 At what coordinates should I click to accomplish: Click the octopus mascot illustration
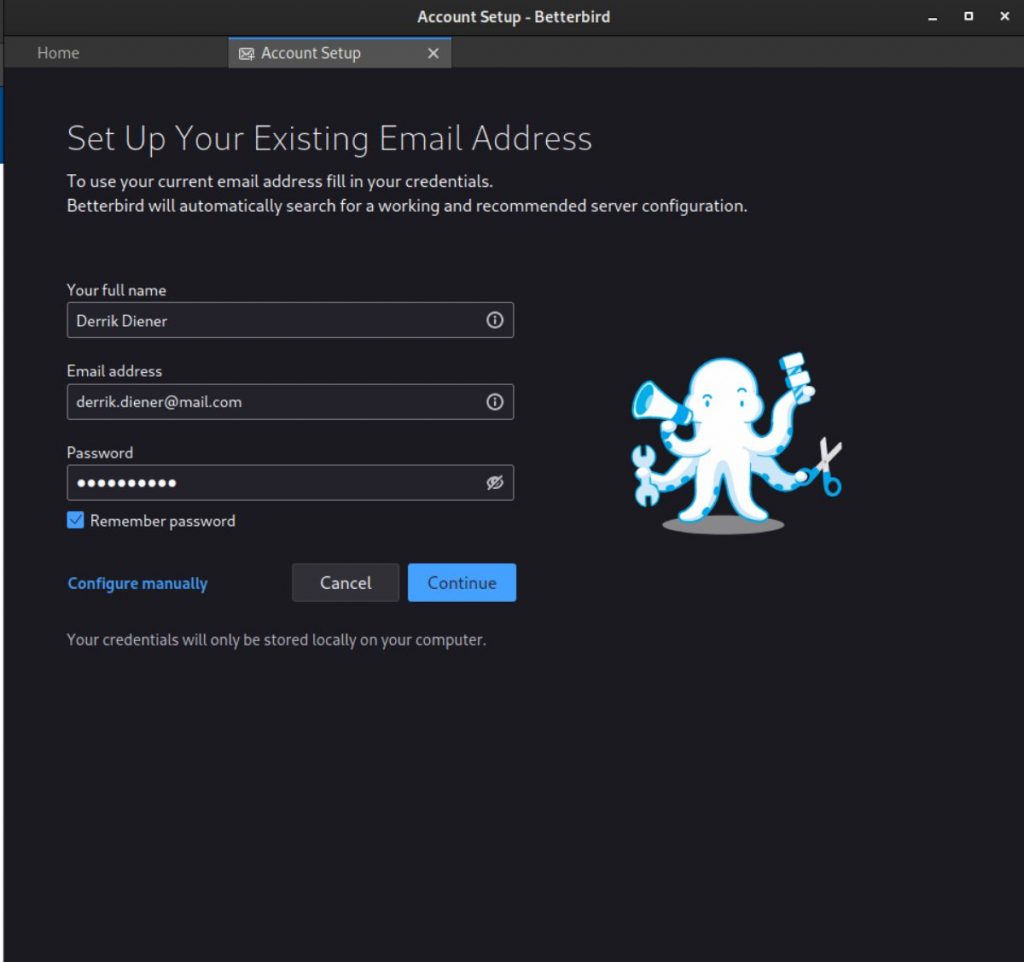click(x=736, y=443)
